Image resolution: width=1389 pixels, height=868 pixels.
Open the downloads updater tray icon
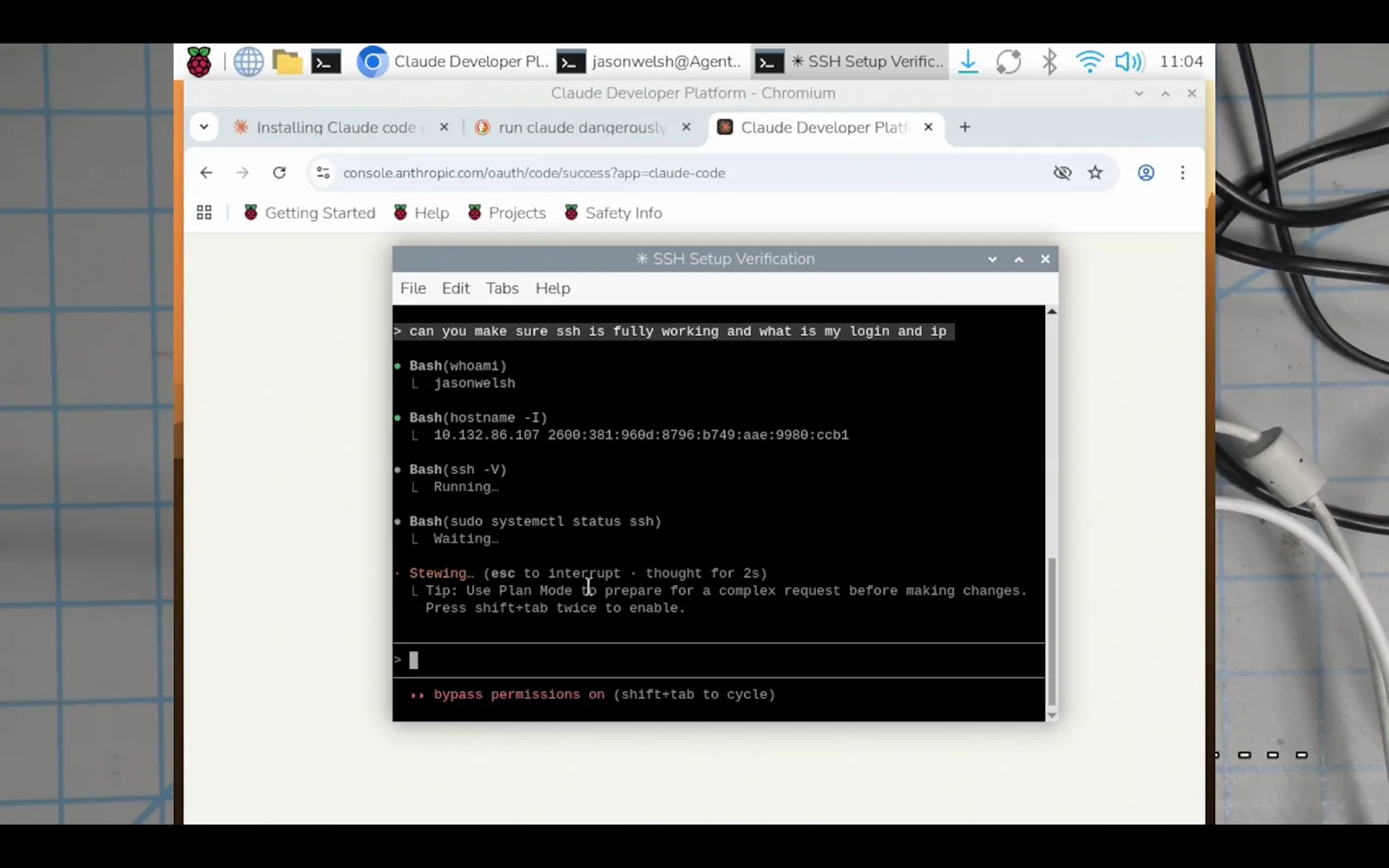pos(968,62)
